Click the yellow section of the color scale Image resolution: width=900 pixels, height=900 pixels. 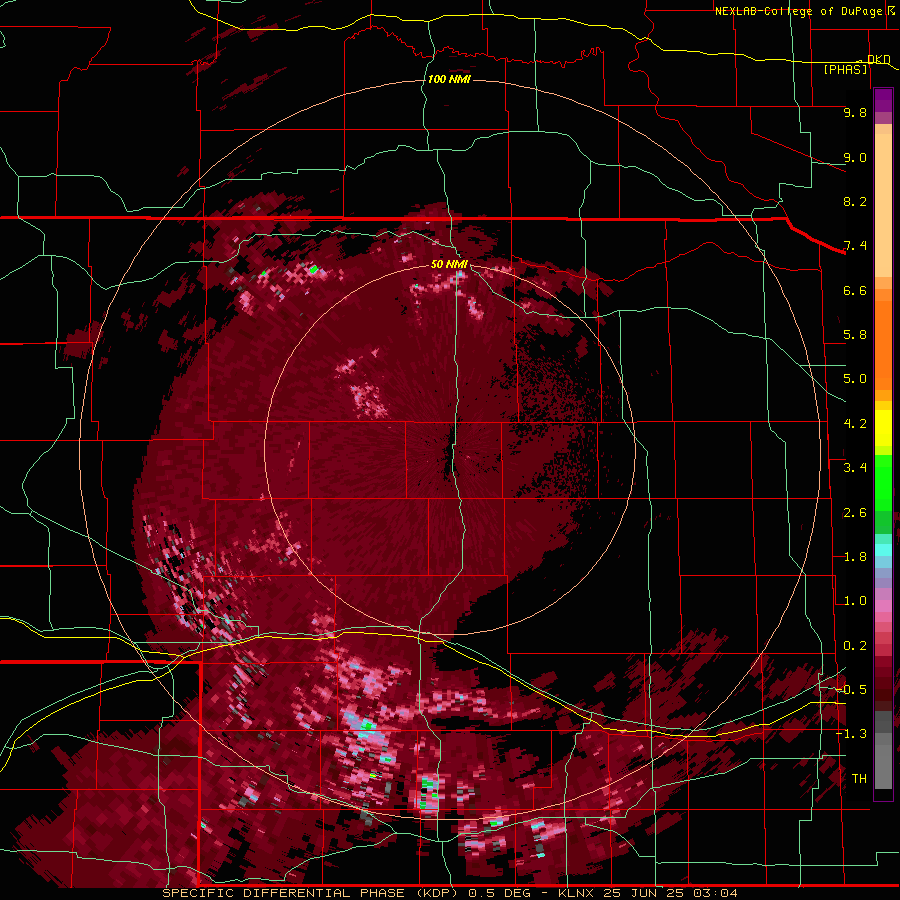click(883, 428)
